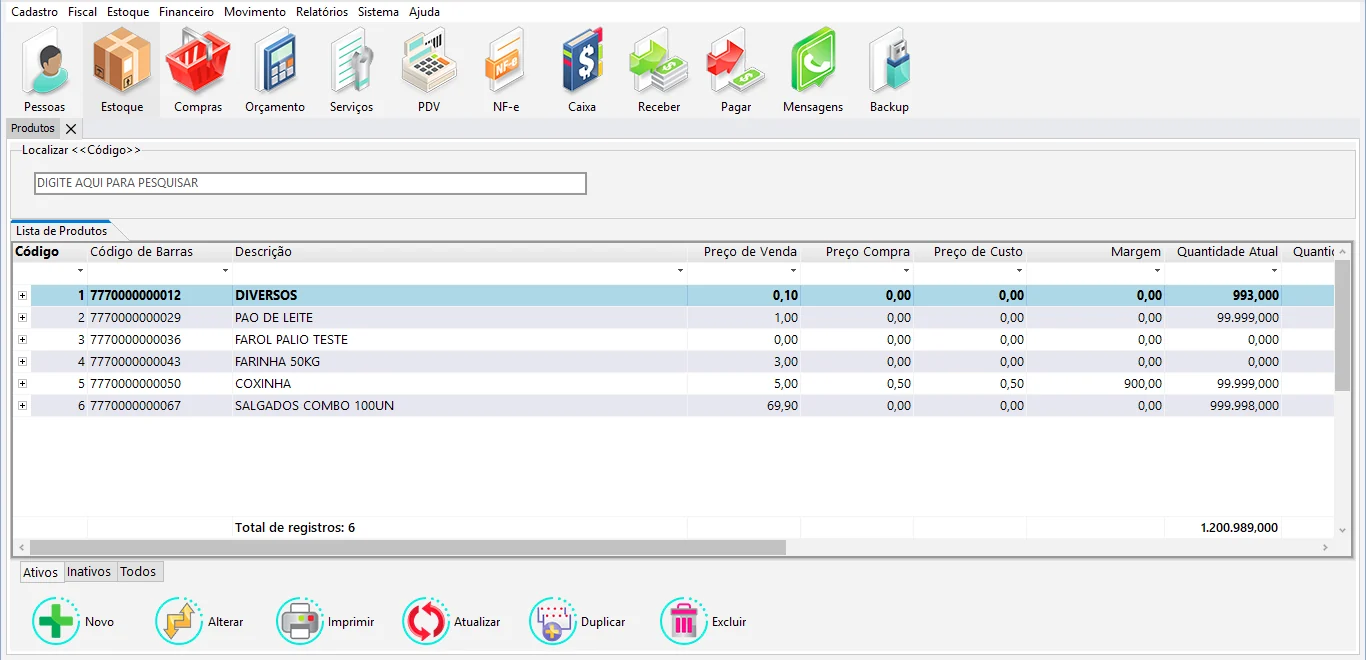This screenshot has width=1366, height=660.
Task: Click the horizontal scrollbar of the product list
Action: tap(408, 548)
